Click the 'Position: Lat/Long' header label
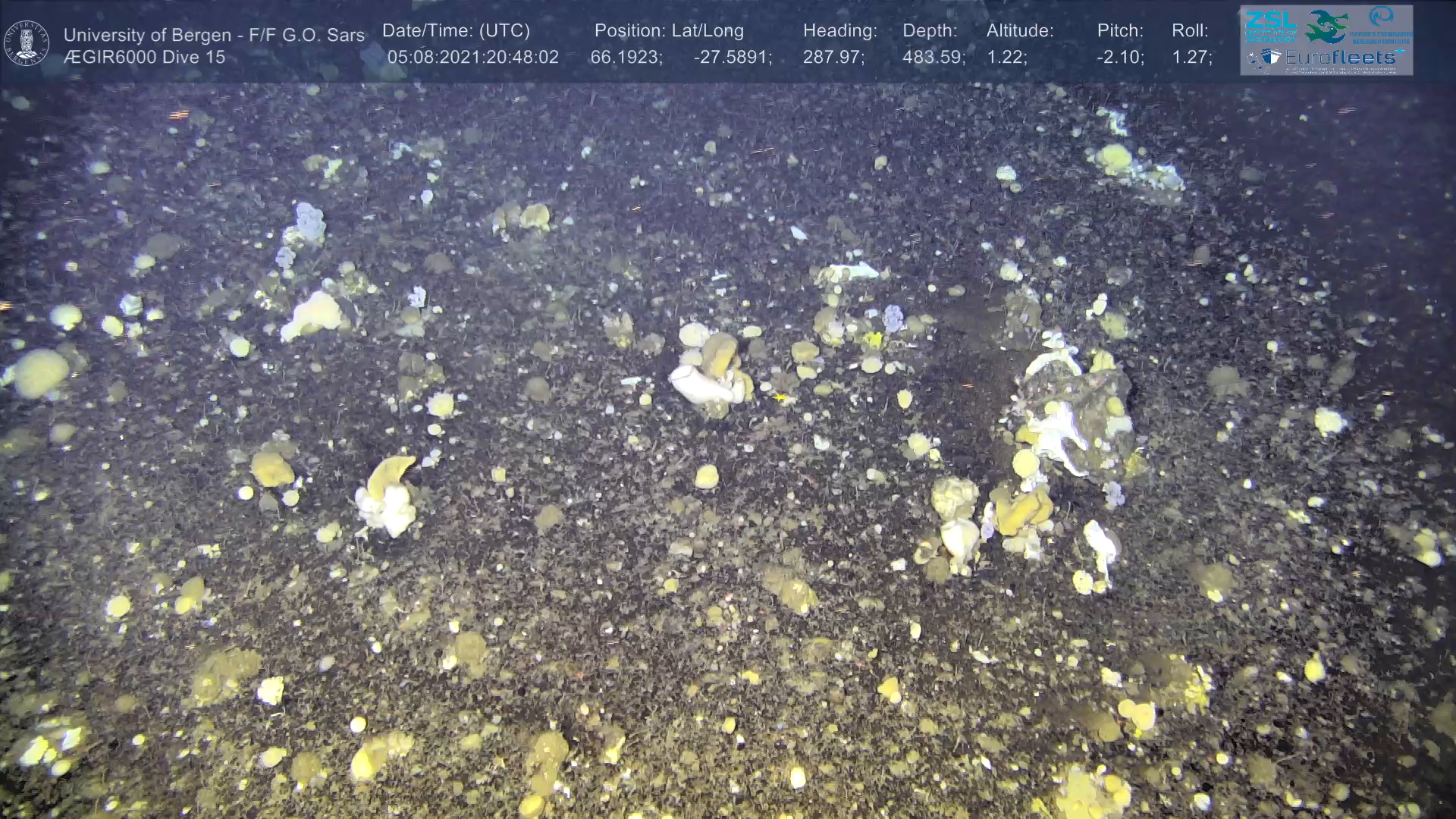 pyautogui.click(x=669, y=31)
